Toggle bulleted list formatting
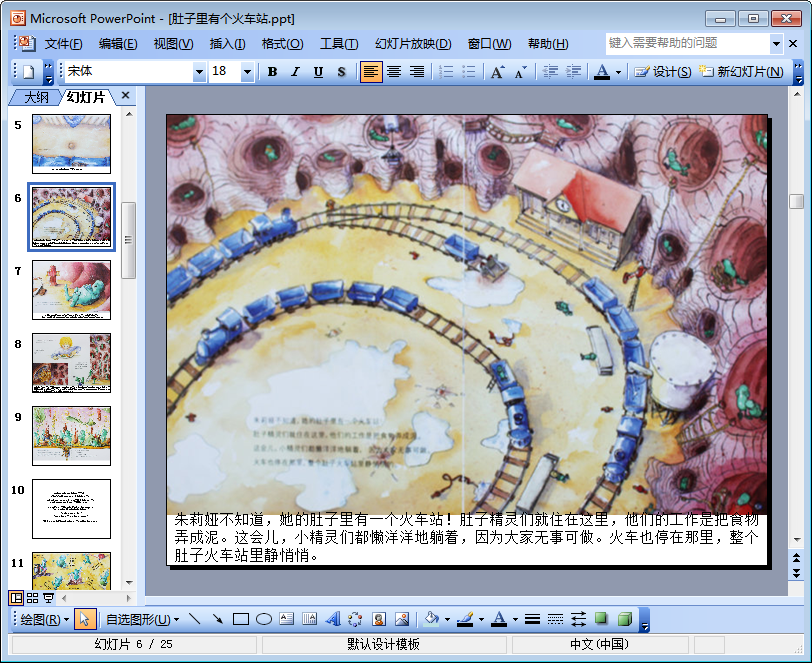812x663 pixels. (x=469, y=71)
